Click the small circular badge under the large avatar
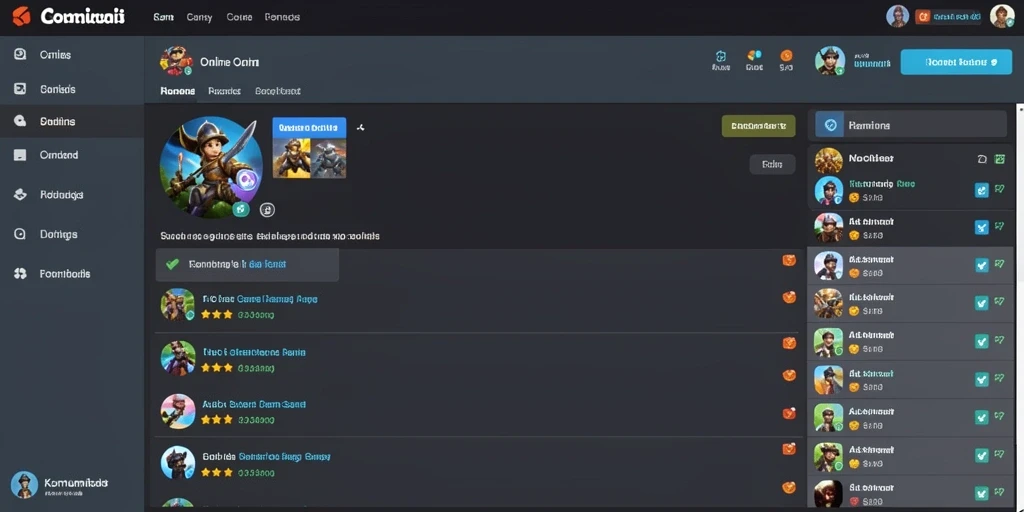 click(267, 210)
